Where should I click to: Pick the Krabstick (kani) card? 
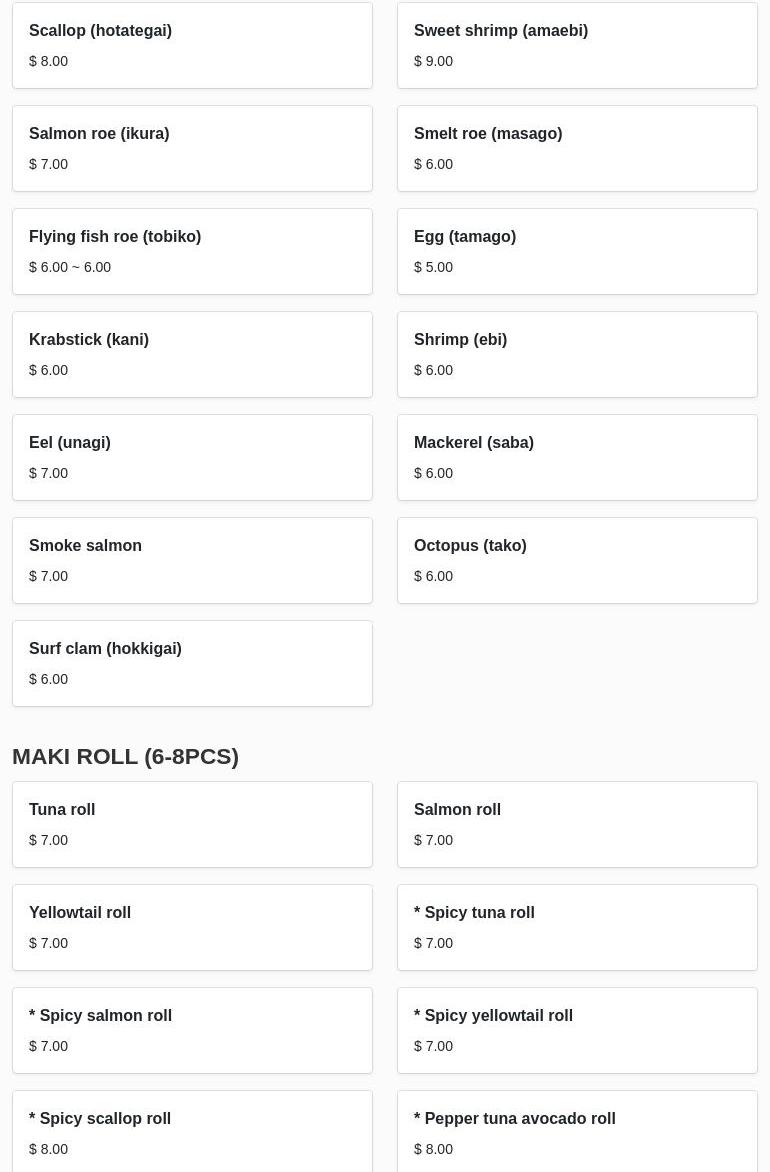[x=192, y=354]
